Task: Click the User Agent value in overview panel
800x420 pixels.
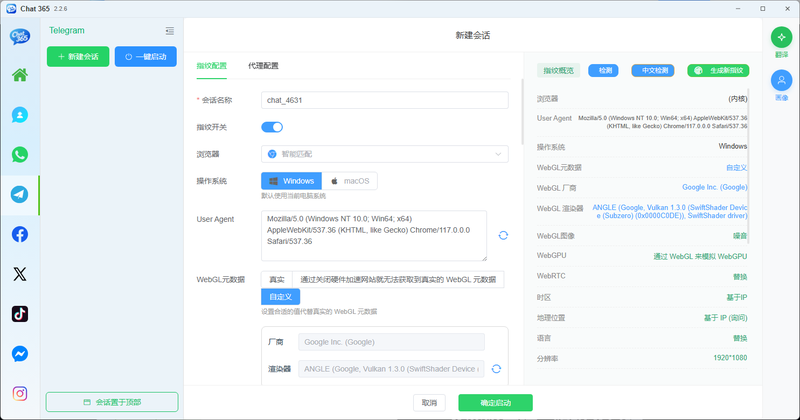Action: [662, 122]
